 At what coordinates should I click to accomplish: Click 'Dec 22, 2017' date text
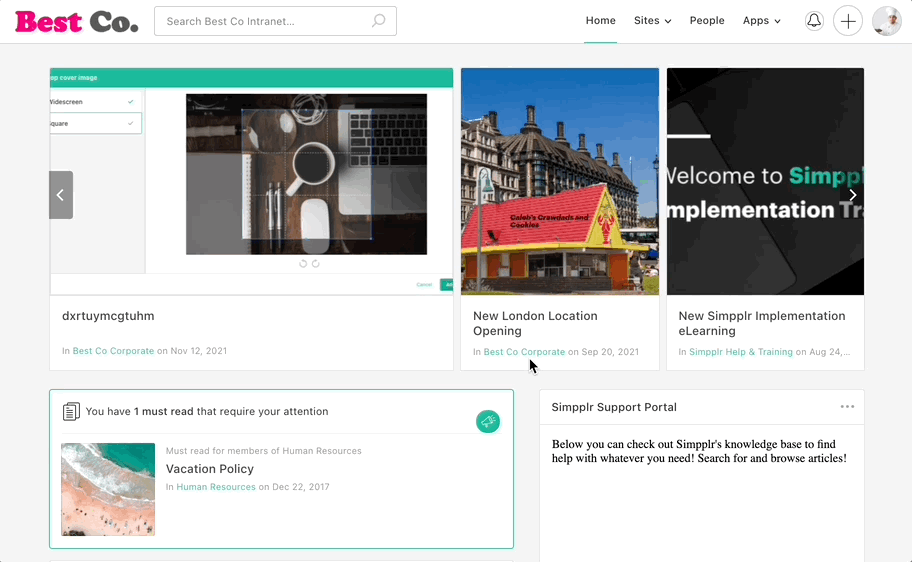pos(301,487)
